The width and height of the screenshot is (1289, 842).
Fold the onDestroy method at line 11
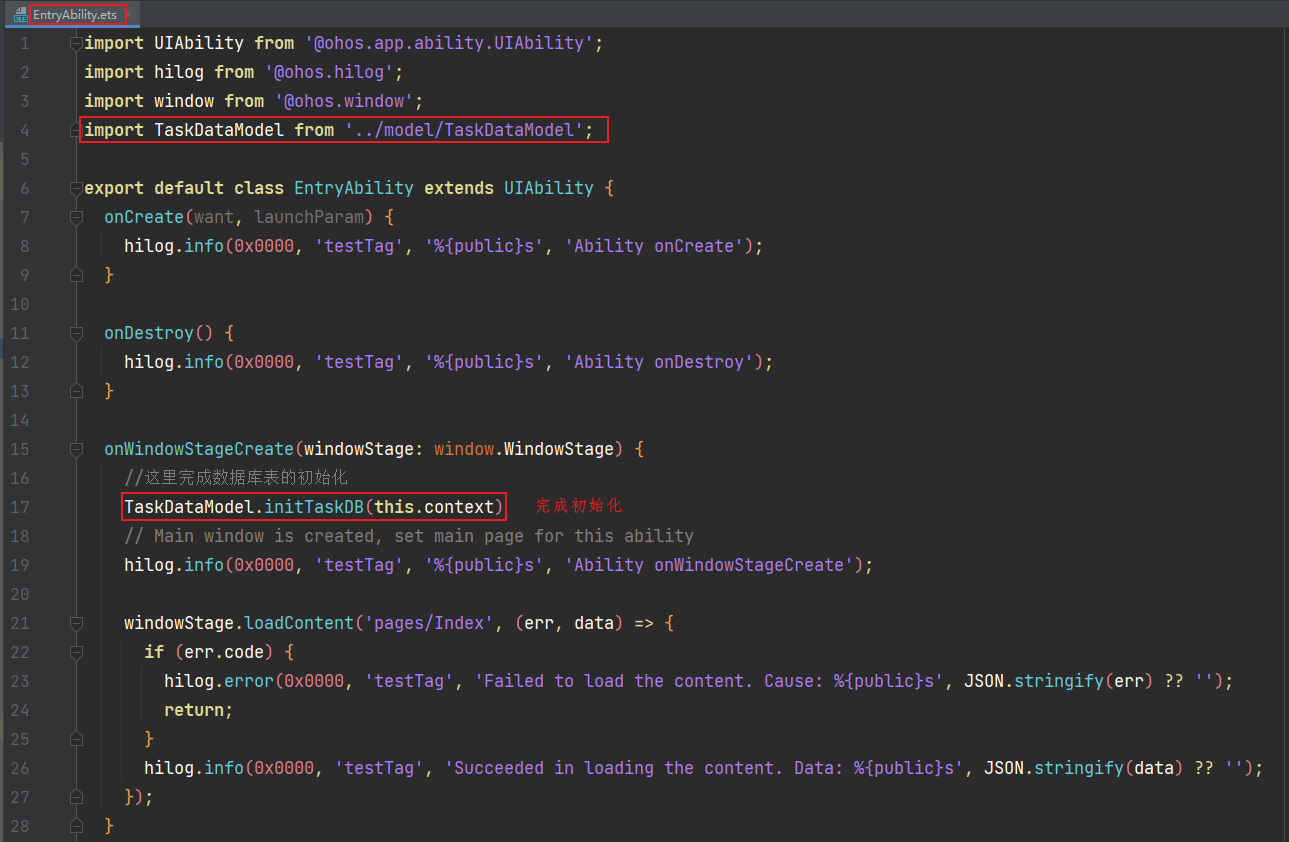(x=75, y=334)
